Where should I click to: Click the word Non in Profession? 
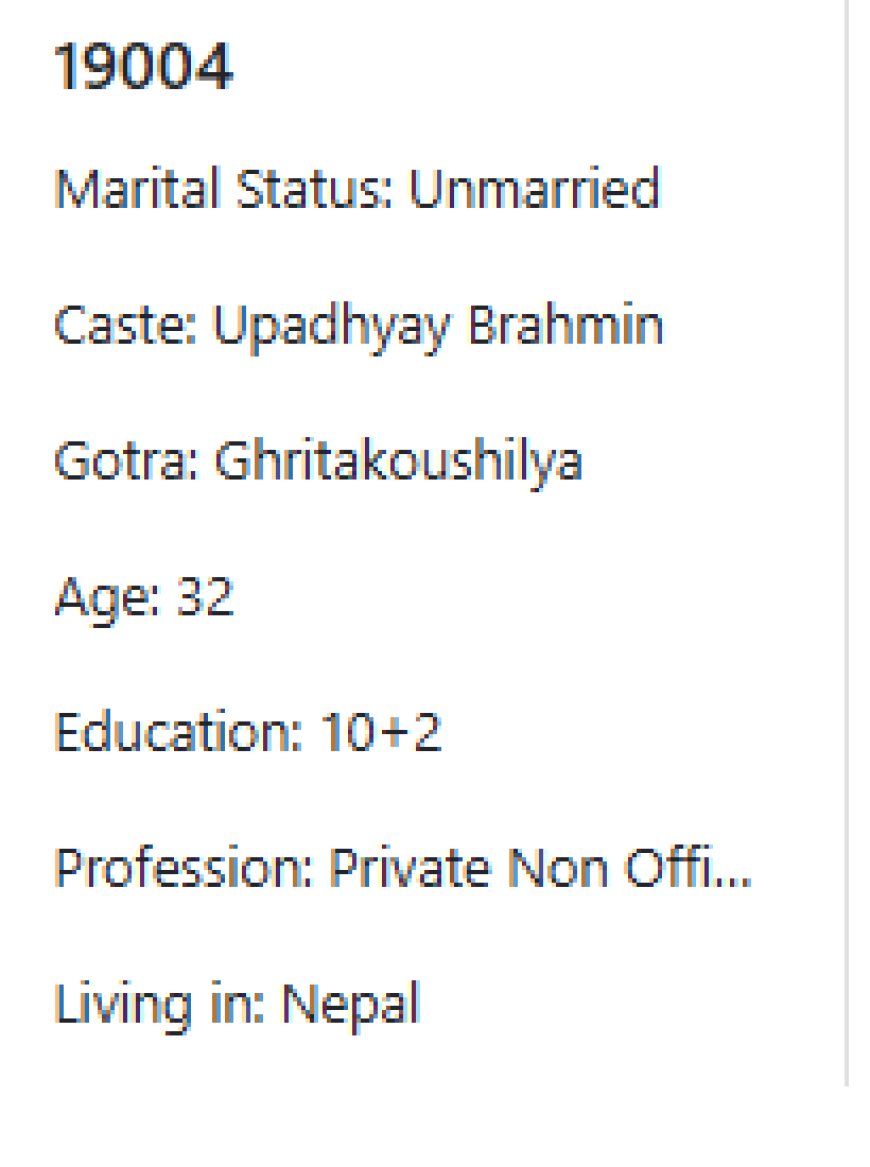[557, 867]
